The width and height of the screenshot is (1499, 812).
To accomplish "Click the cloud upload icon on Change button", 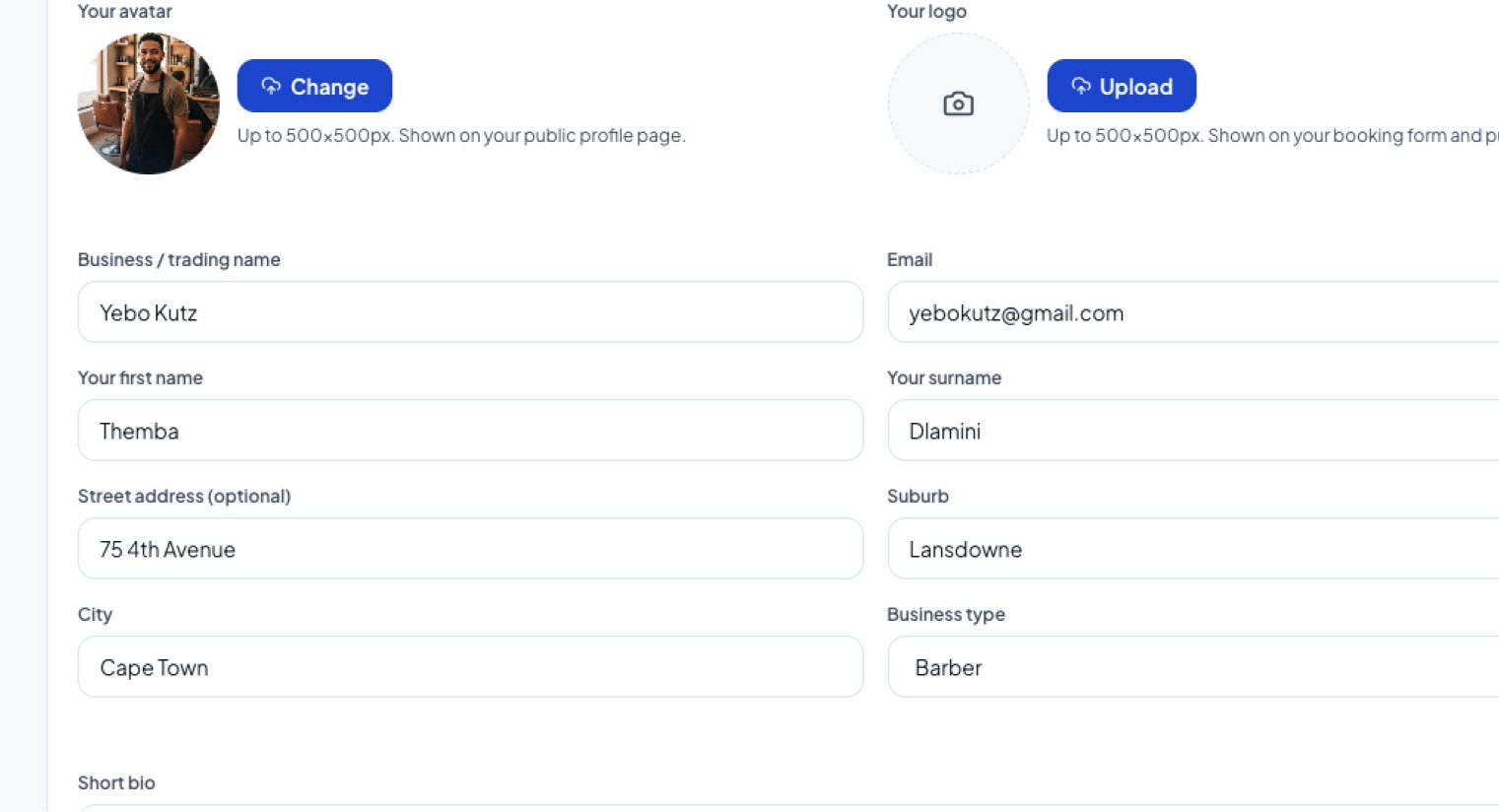I will tap(271, 87).
